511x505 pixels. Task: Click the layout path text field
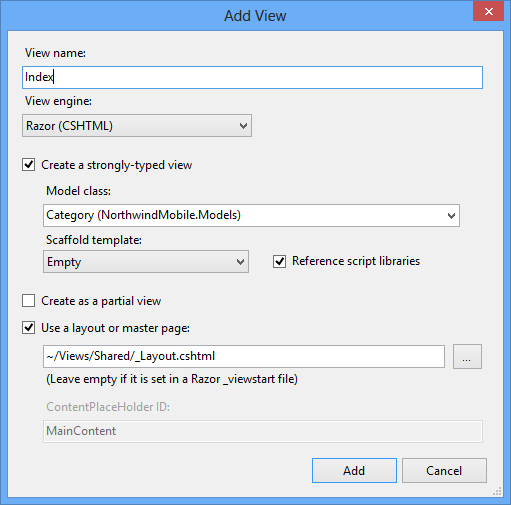pos(244,356)
